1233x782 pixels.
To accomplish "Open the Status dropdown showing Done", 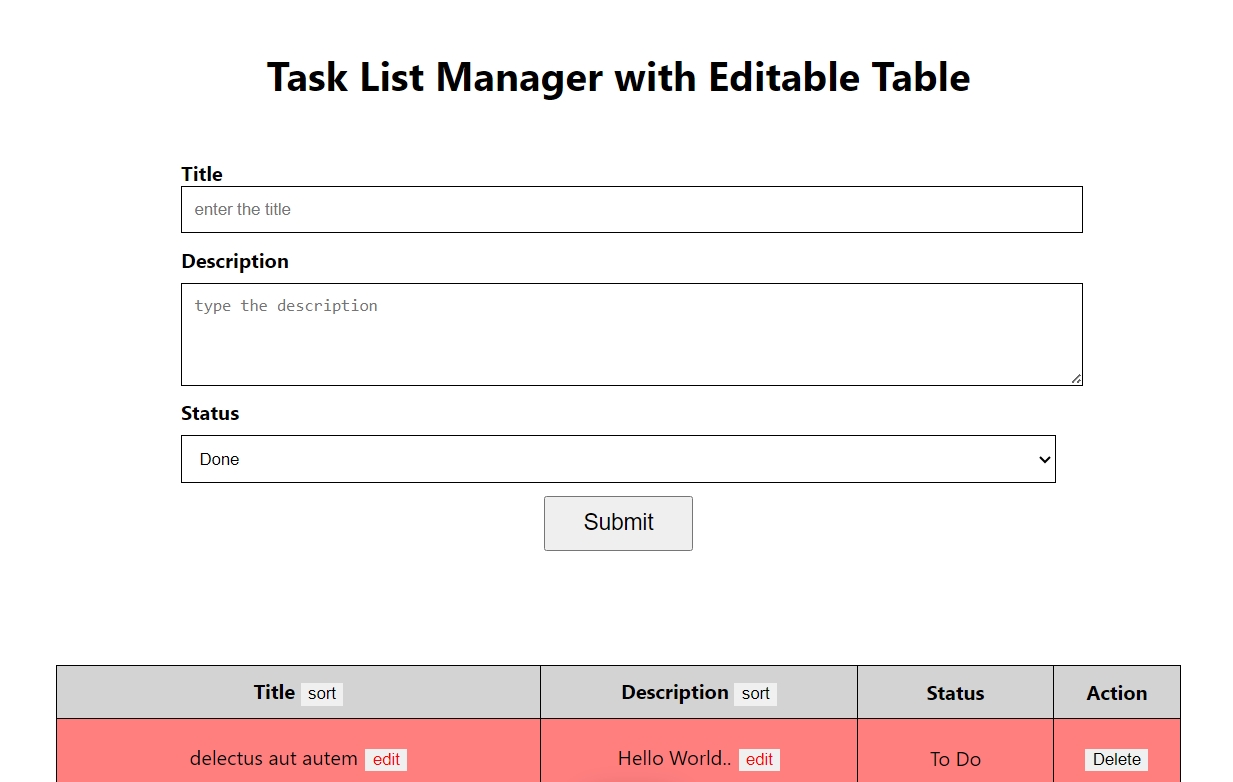I will (x=618, y=459).
